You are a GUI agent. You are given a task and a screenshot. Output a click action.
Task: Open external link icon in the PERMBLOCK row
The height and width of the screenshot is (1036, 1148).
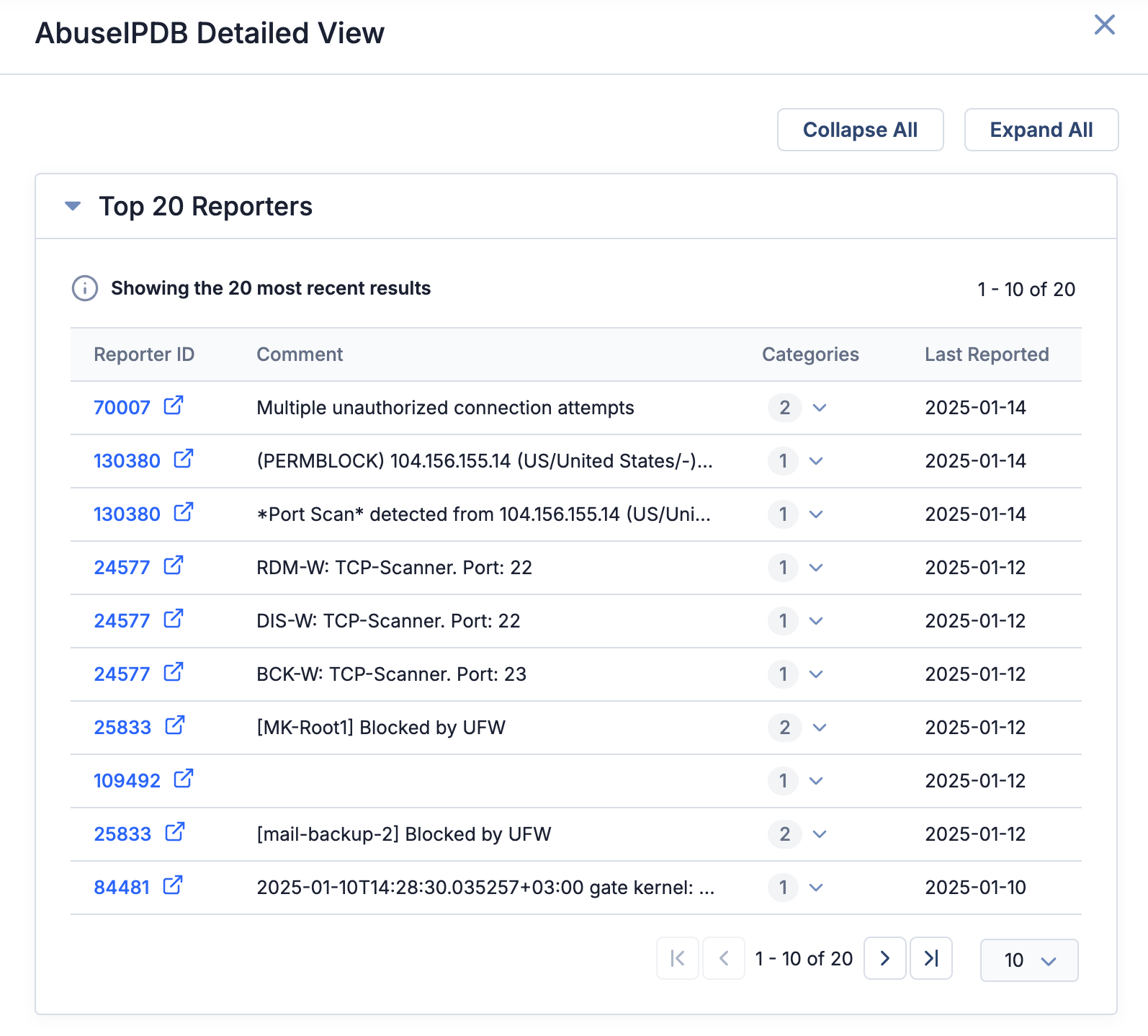coord(184,459)
